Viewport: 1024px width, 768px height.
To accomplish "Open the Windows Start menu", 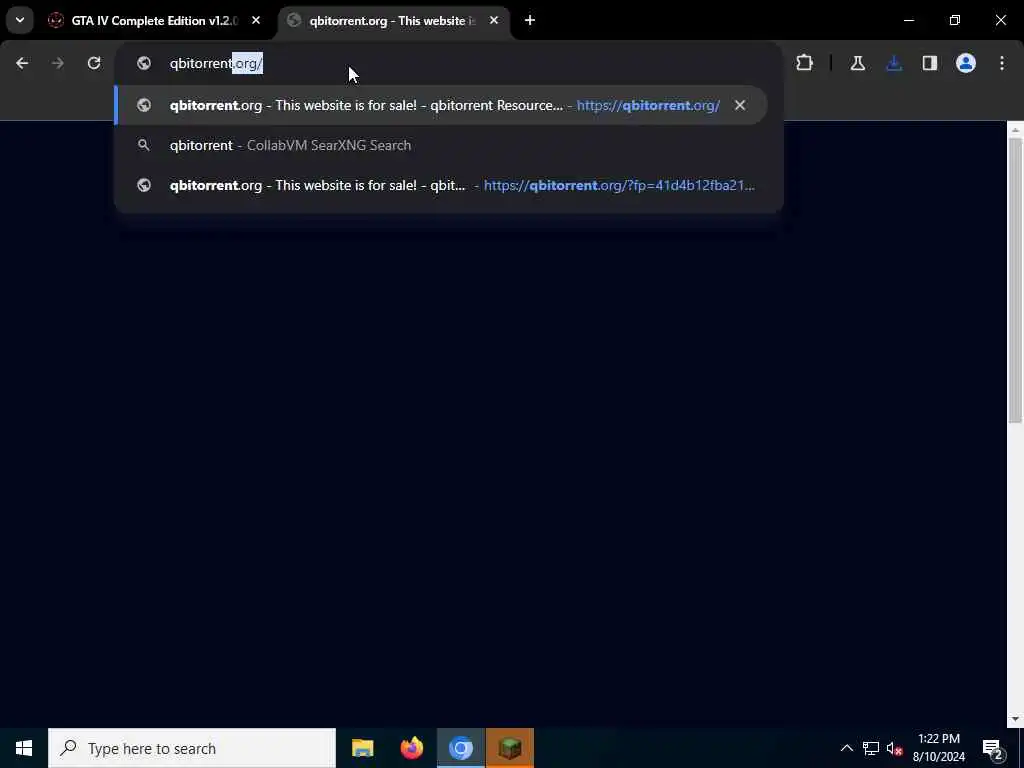I will pos(24,748).
